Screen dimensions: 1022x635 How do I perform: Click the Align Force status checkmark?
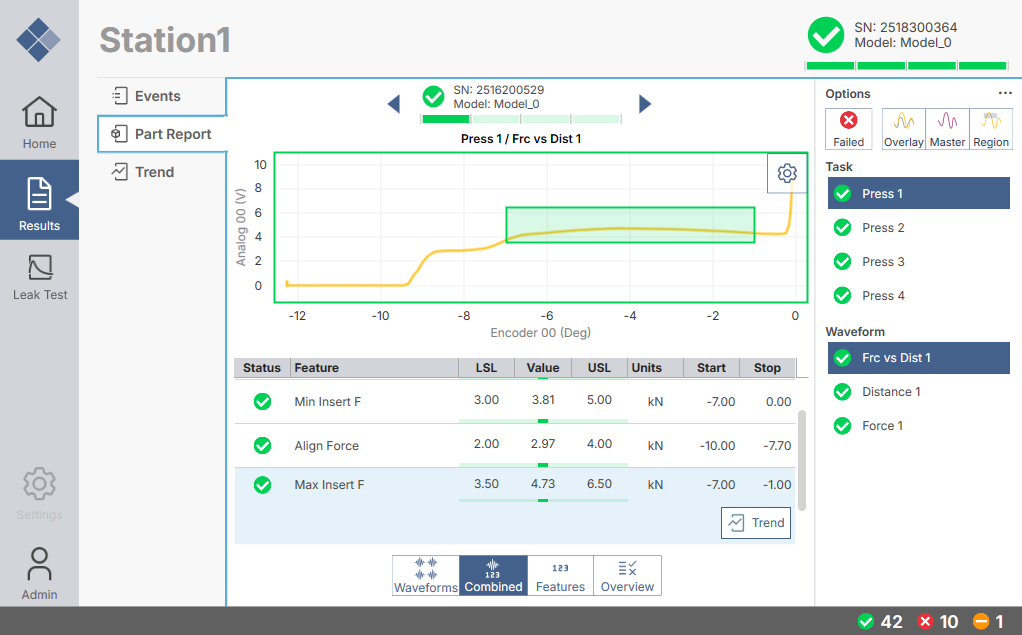[263, 445]
